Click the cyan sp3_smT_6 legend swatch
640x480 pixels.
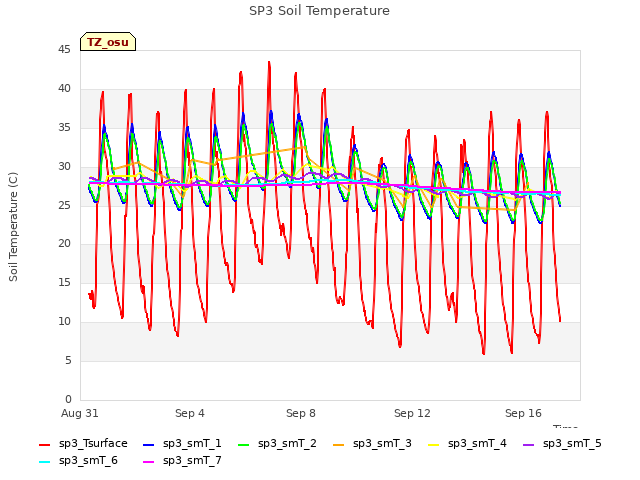tap(44, 462)
